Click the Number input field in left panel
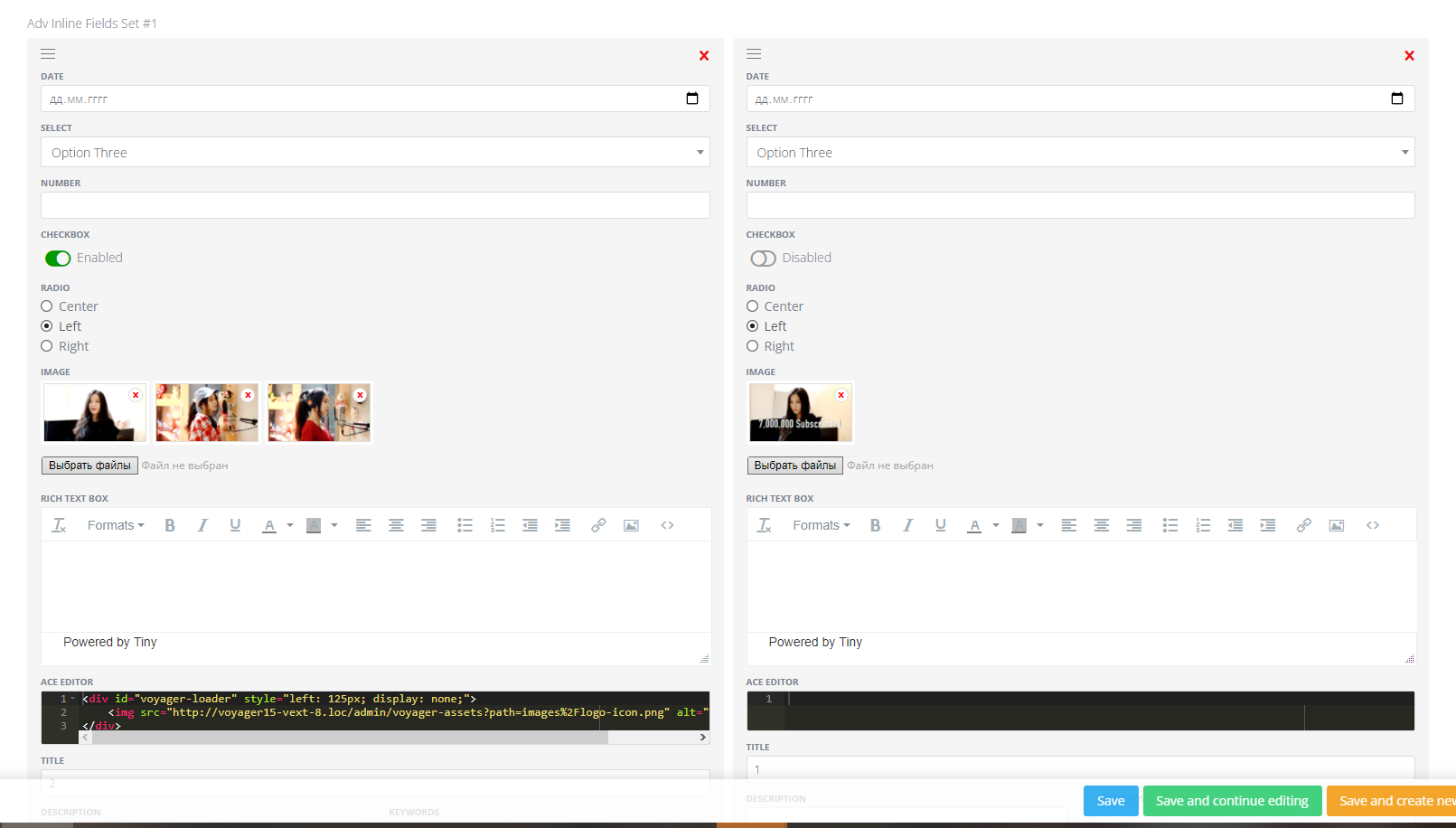The image size is (1456, 828). (375, 205)
